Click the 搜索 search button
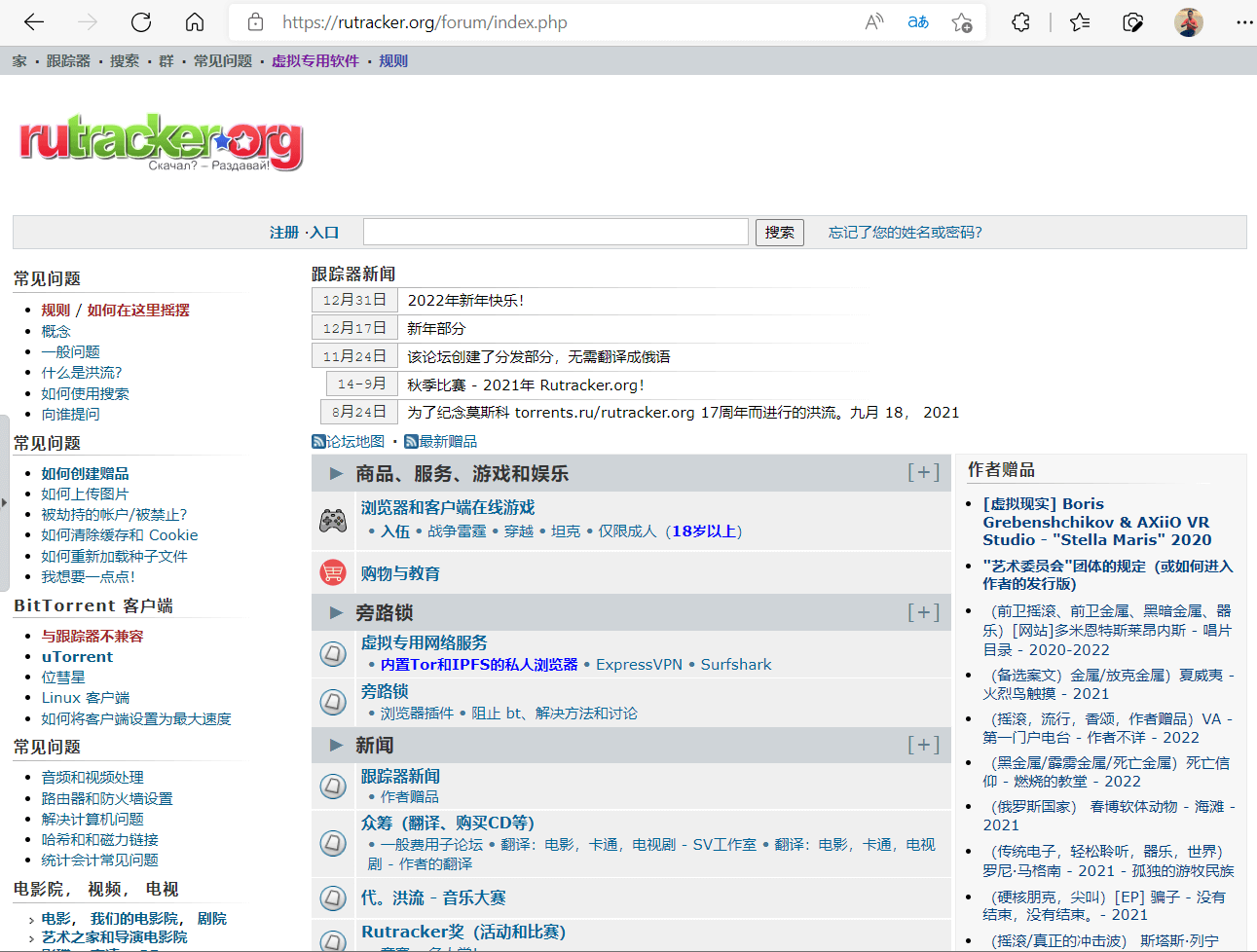The image size is (1257, 952). click(780, 233)
